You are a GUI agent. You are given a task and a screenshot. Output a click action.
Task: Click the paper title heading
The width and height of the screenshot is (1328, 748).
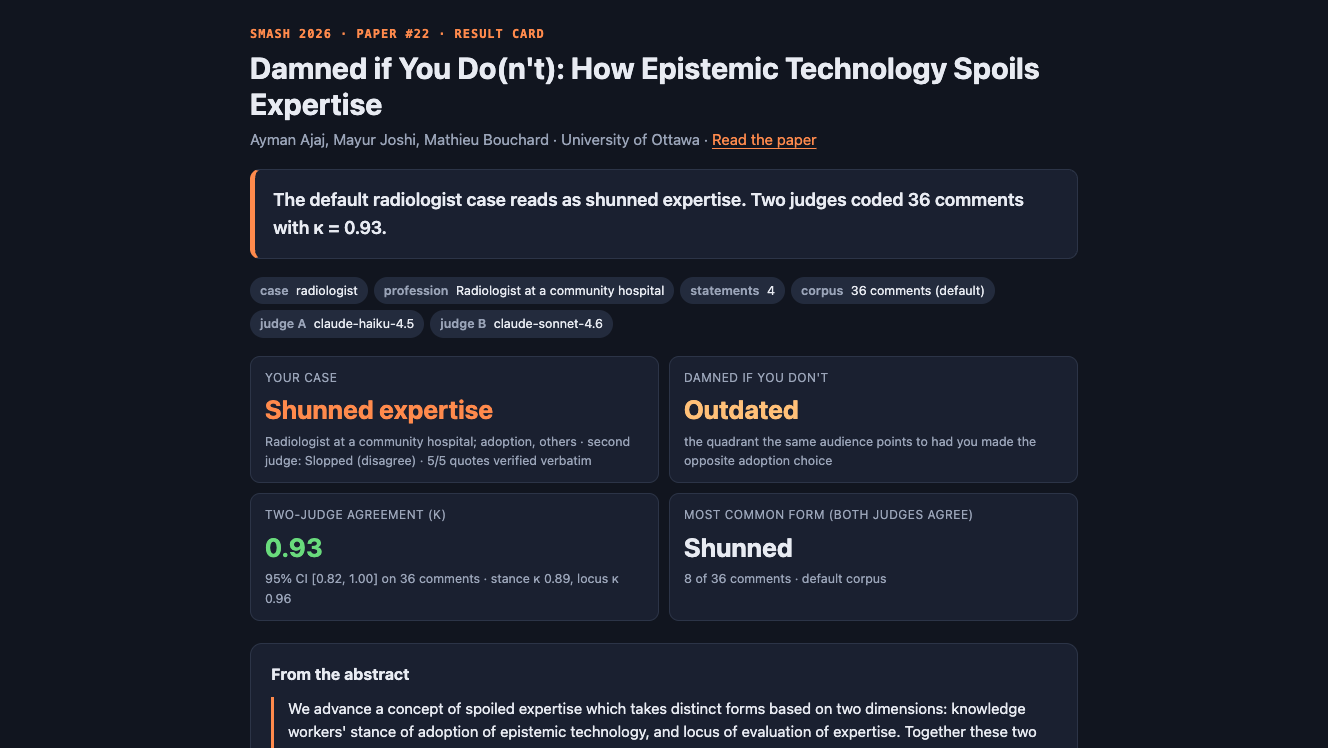point(645,86)
